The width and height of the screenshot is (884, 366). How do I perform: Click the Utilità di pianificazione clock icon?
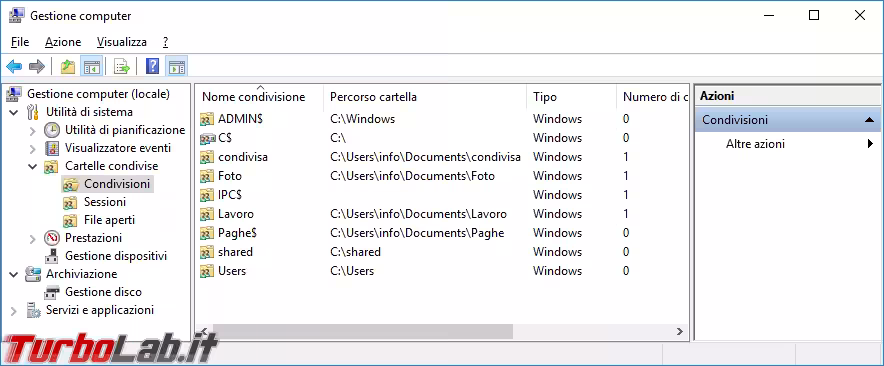(52, 130)
